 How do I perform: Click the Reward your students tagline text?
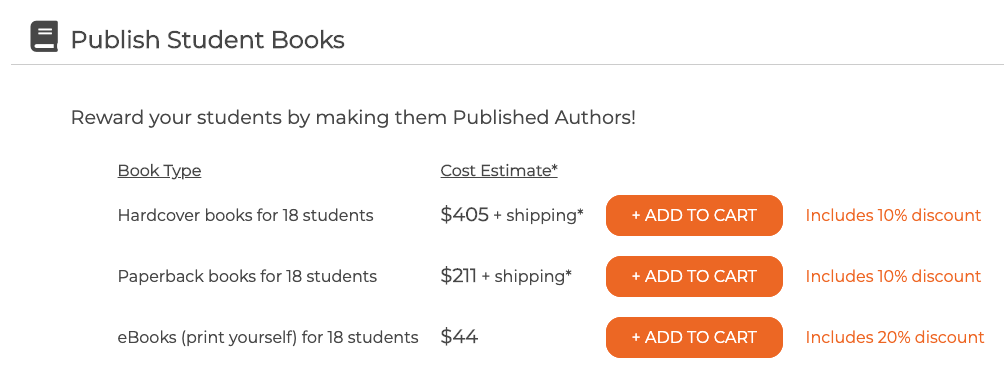[353, 118]
